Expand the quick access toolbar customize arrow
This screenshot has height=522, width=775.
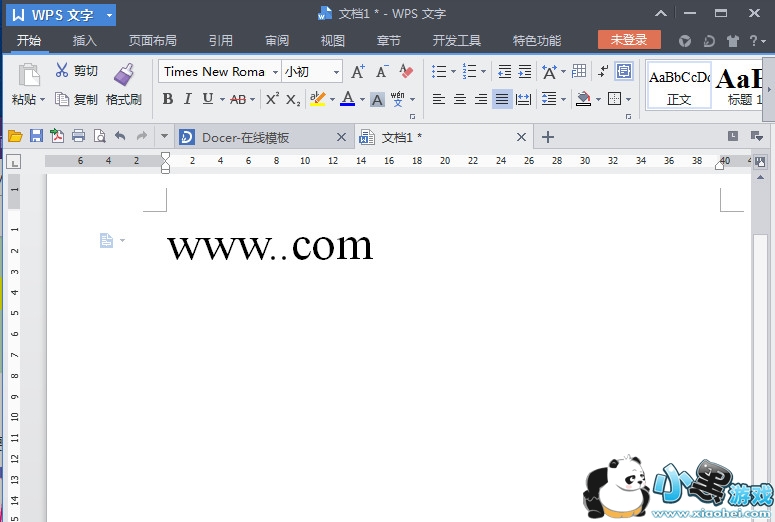tap(164, 136)
